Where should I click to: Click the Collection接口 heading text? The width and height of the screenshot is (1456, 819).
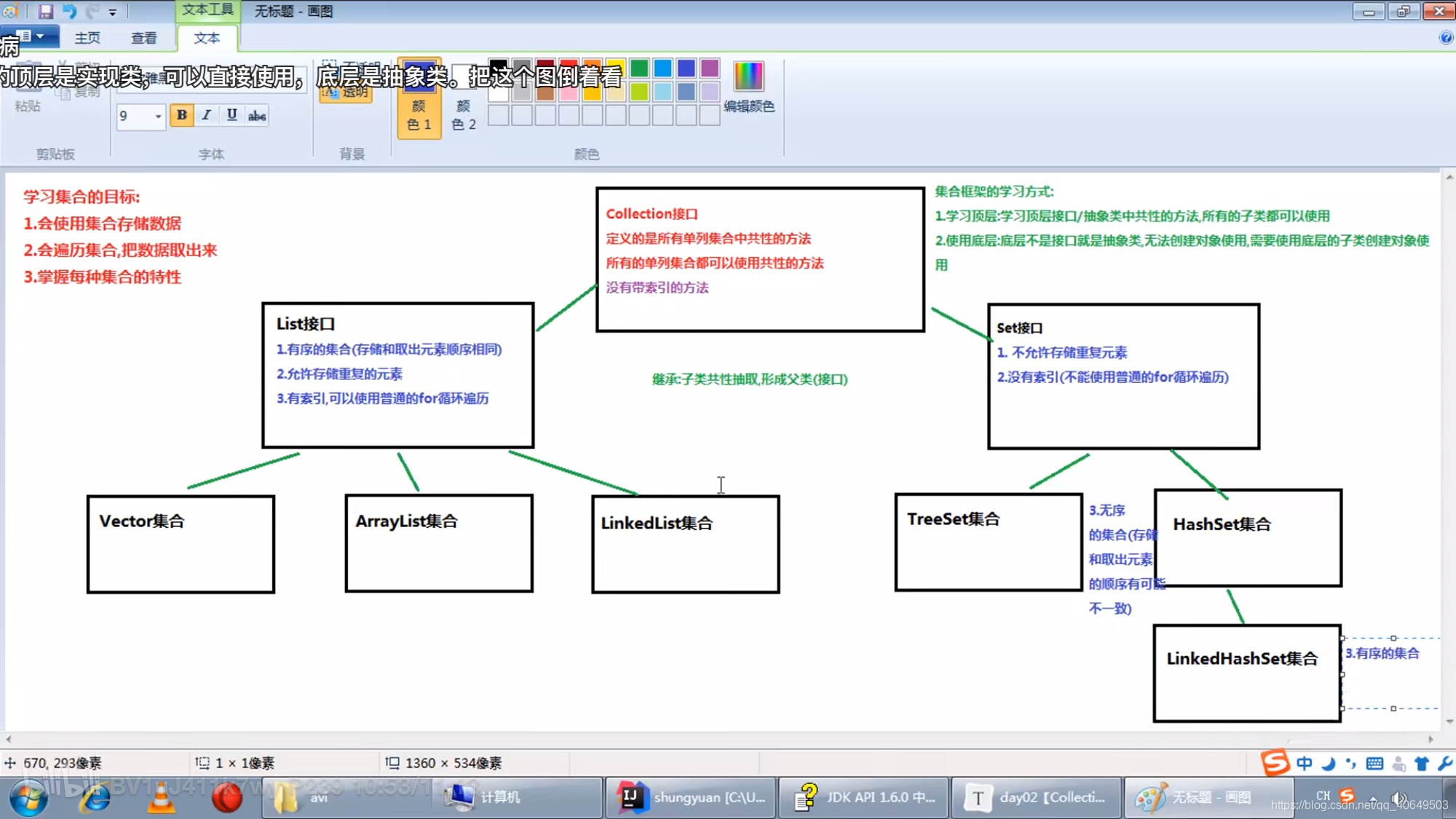click(x=652, y=214)
